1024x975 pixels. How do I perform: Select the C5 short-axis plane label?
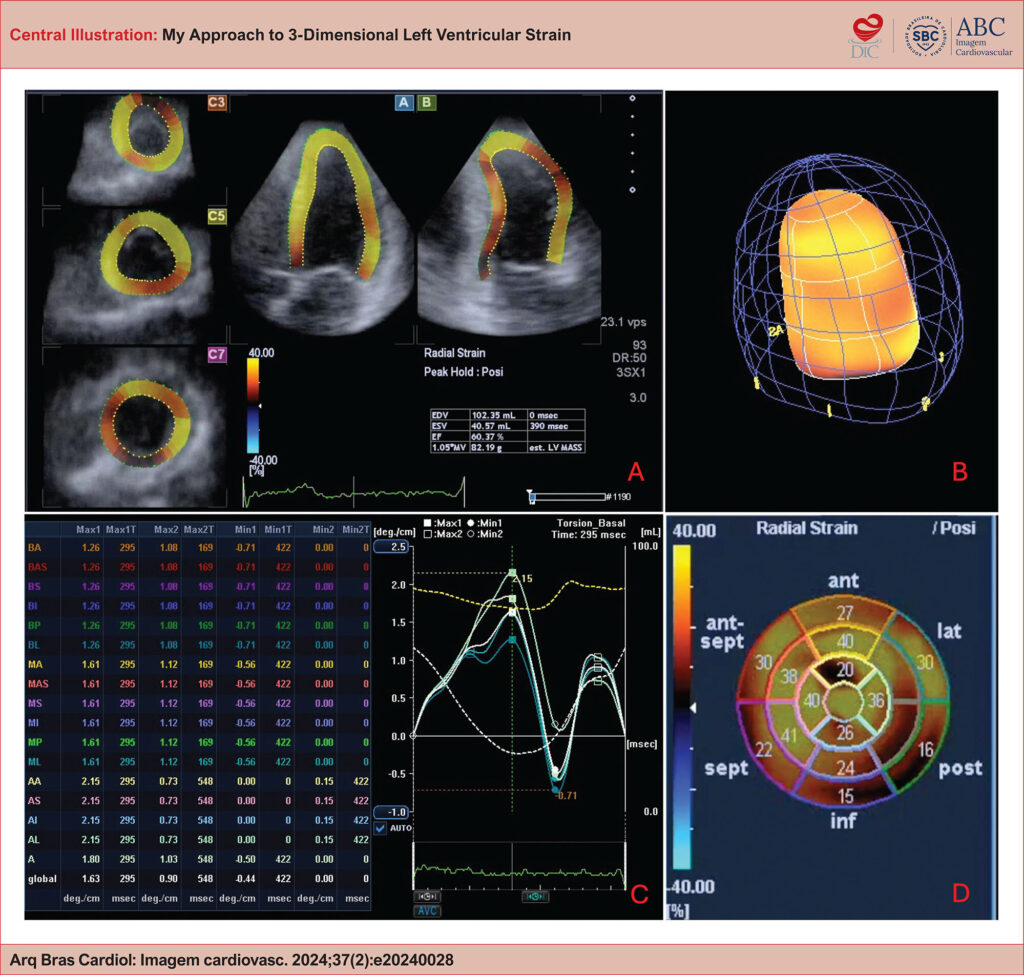[217, 216]
